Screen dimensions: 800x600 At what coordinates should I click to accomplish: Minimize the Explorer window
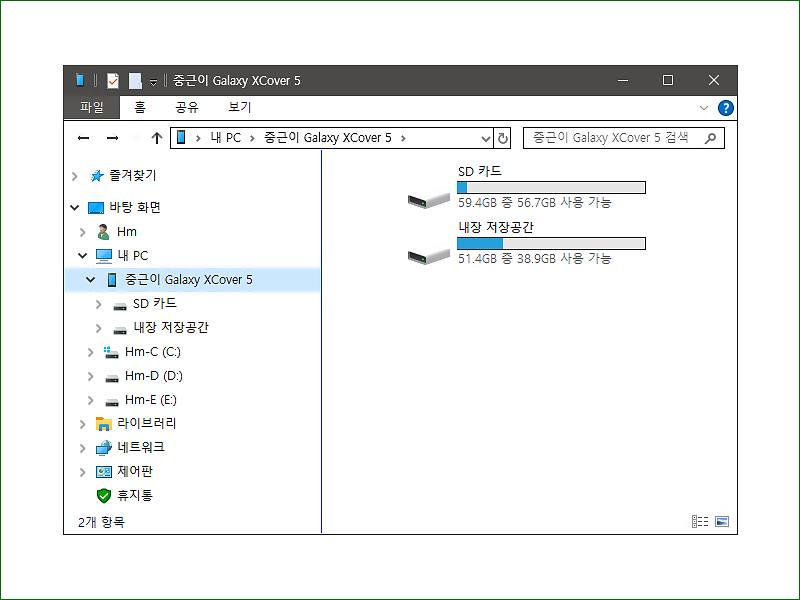click(623, 80)
